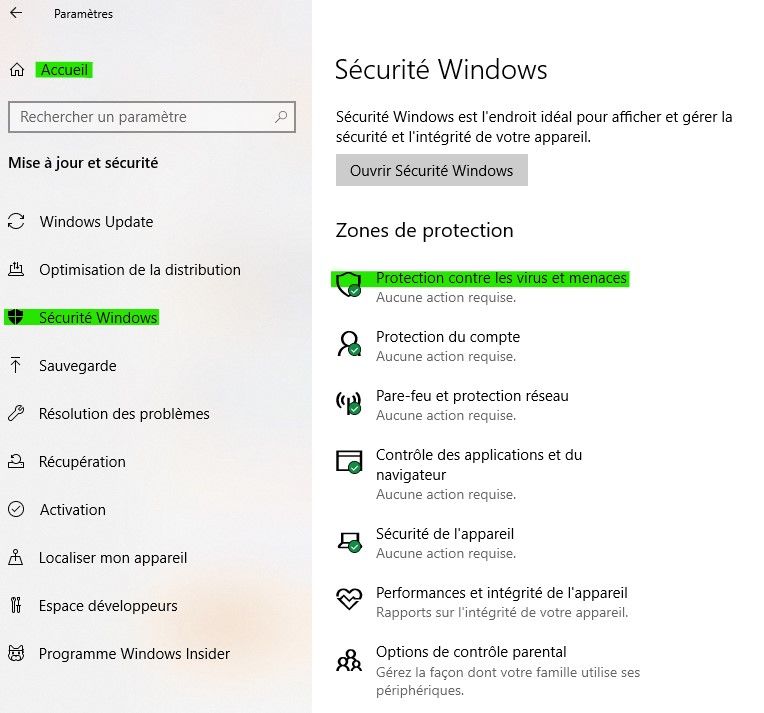Open Options de contrôle parental
The width and height of the screenshot is (764, 713).
point(471,652)
